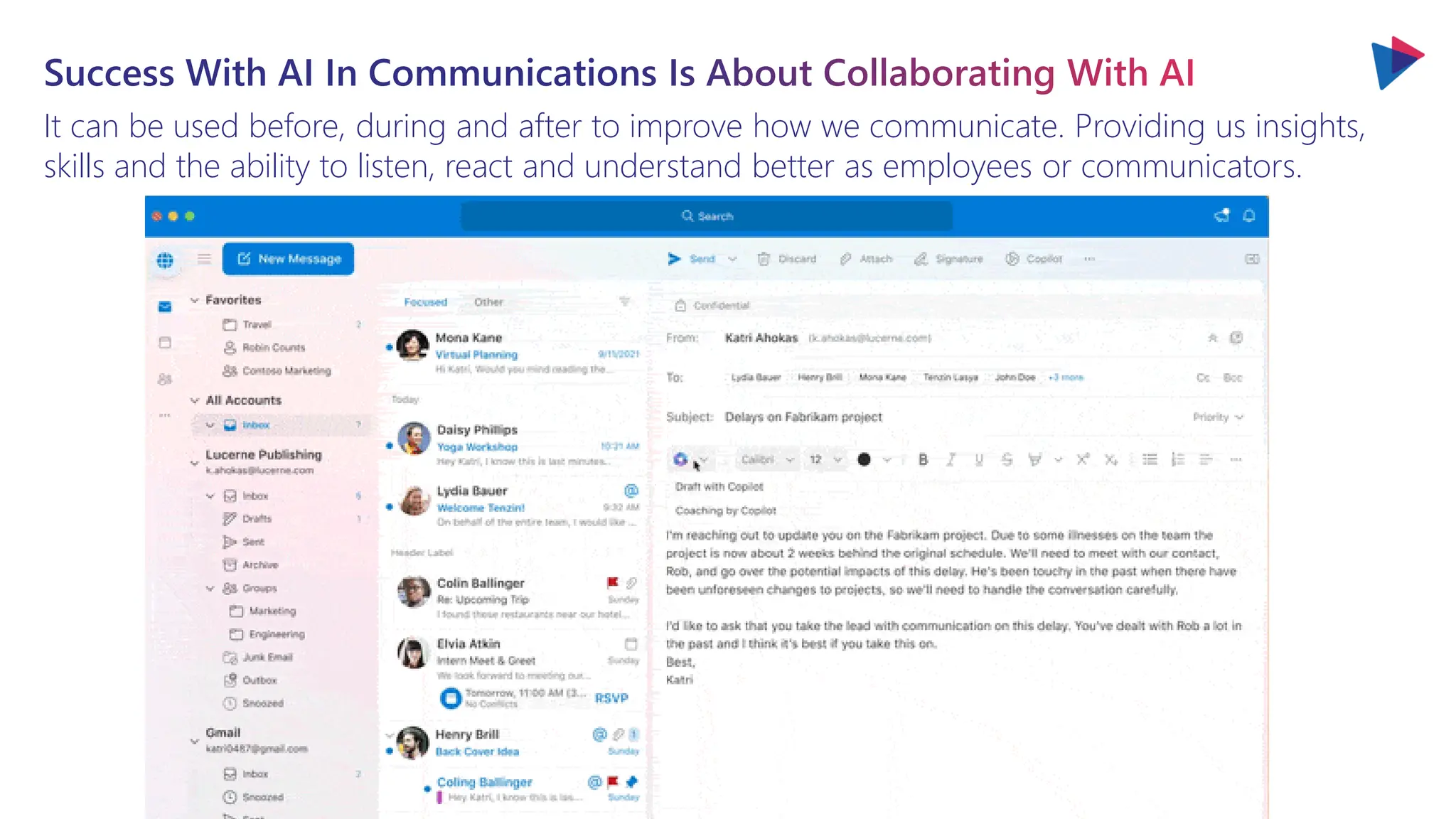Click the Confidential sensitivity label
This screenshot has height=819, width=1456.
[712, 306]
